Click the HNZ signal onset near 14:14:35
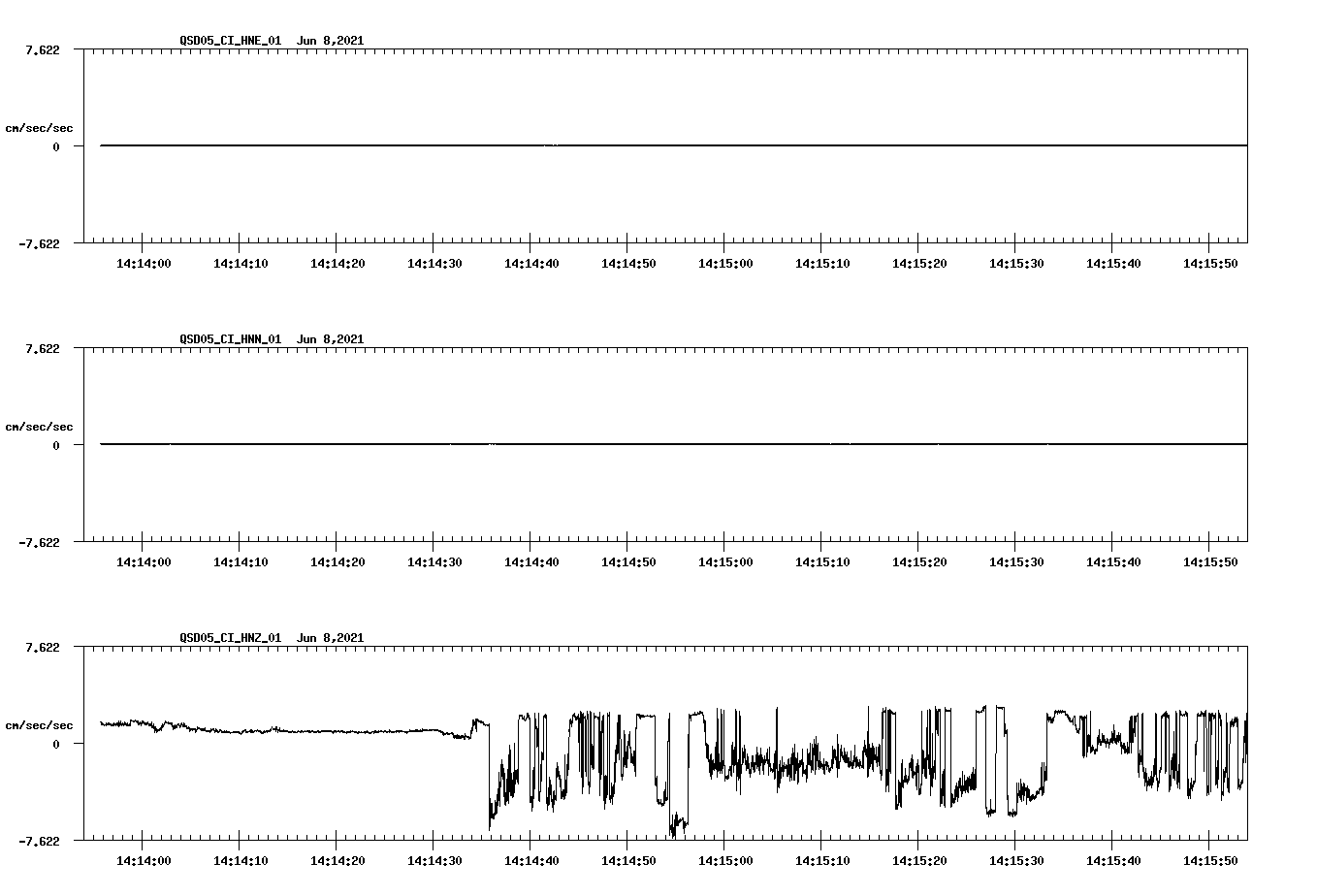 [490, 776]
